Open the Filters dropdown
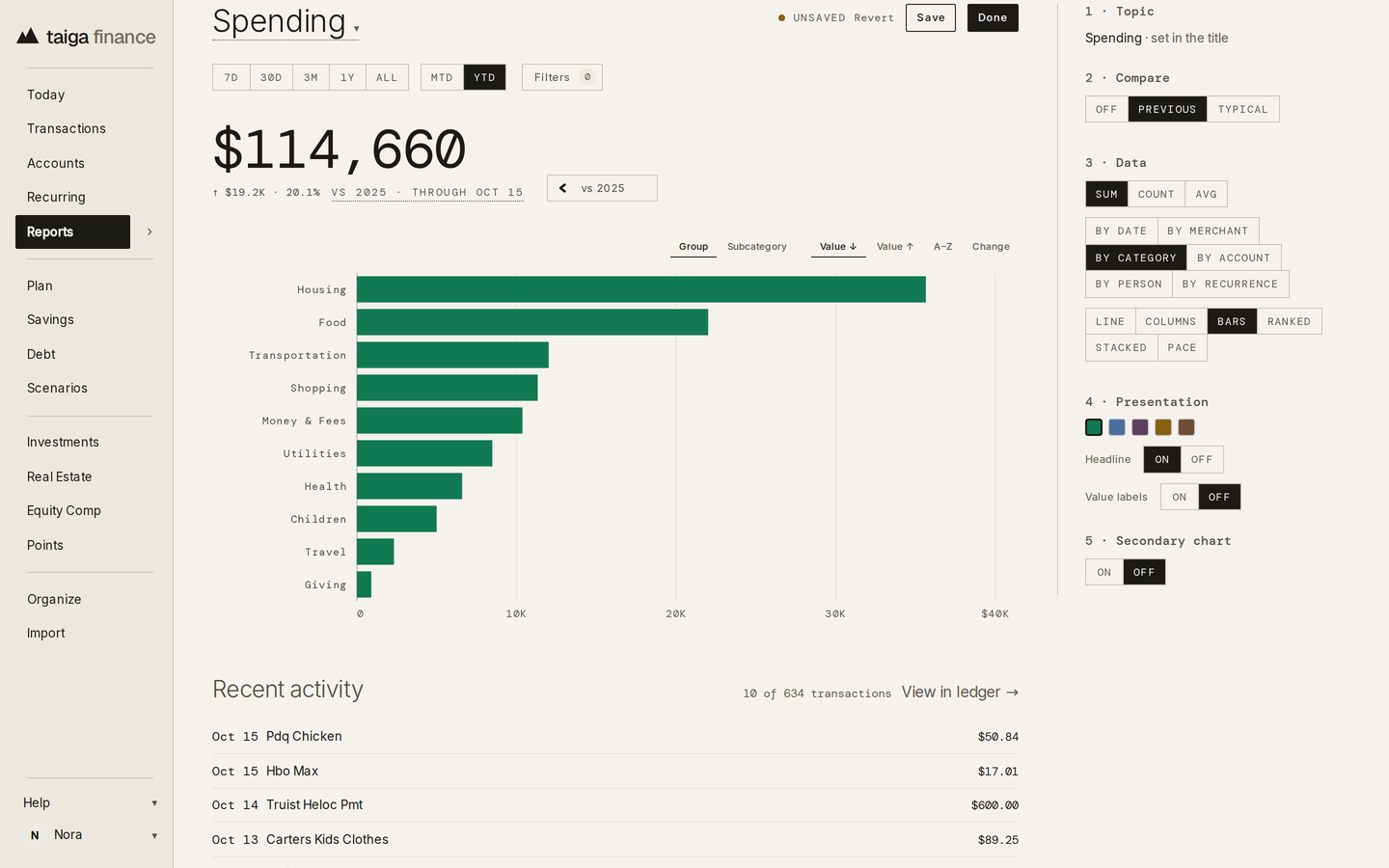 tap(562, 77)
